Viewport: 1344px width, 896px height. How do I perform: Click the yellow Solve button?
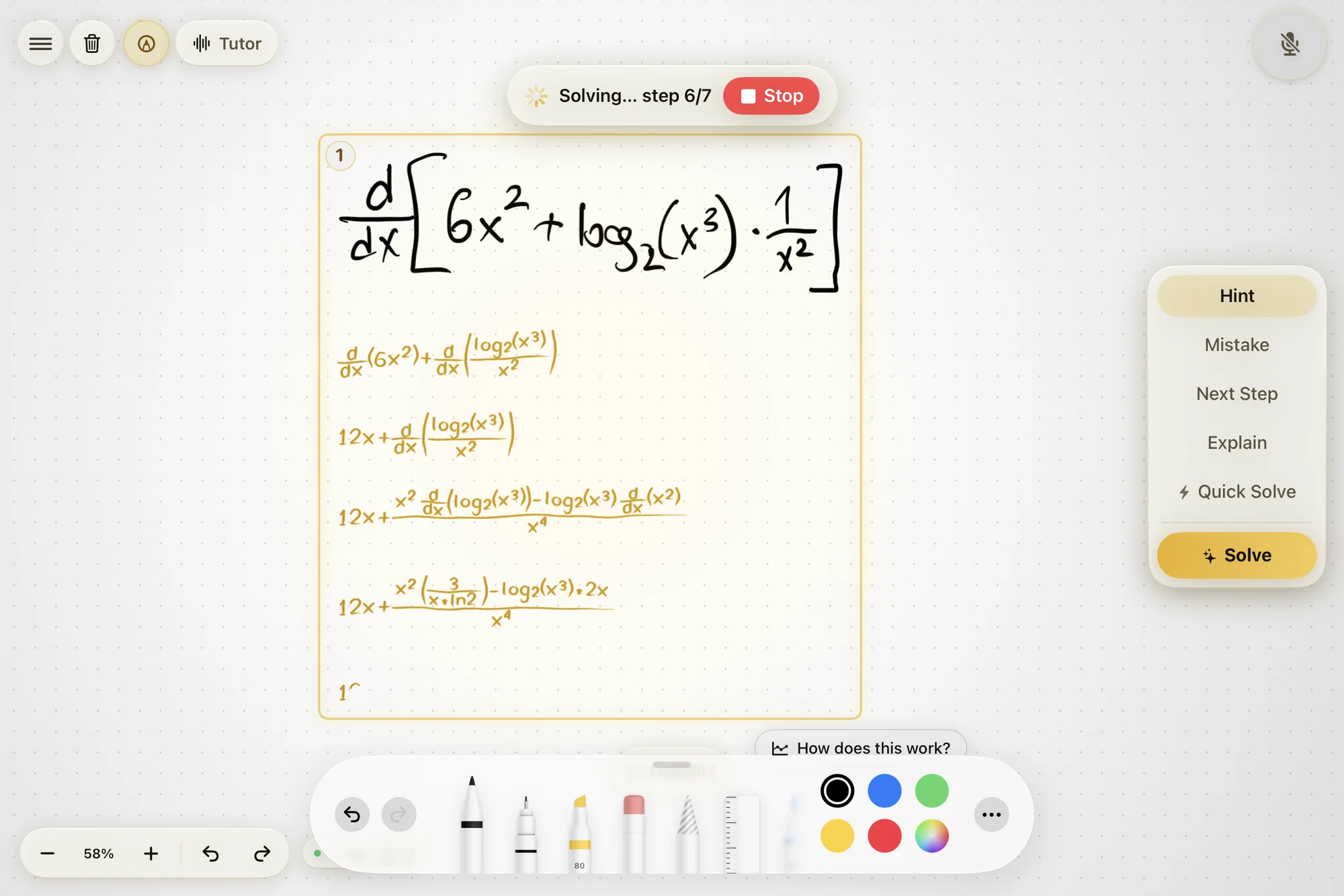[x=1236, y=555]
